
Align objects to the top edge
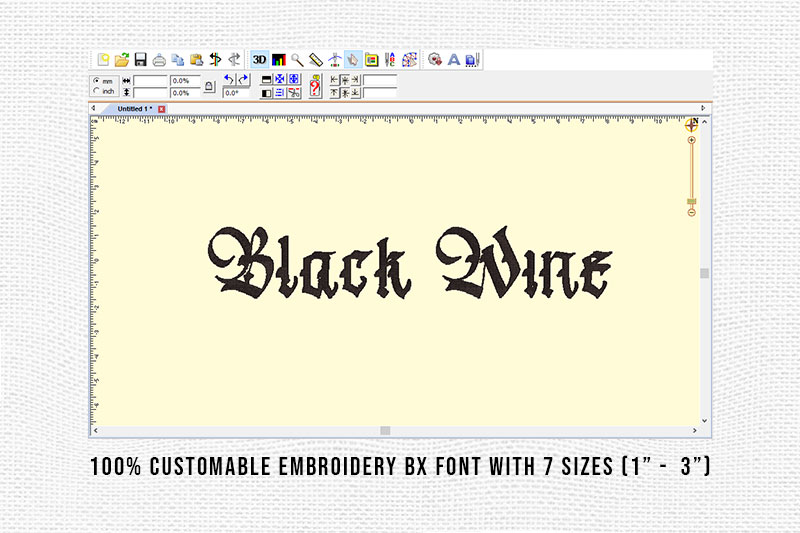coord(334,93)
